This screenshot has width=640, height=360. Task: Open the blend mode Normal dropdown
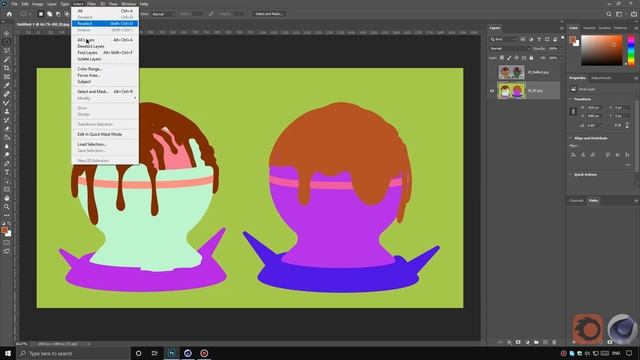[x=509, y=49]
